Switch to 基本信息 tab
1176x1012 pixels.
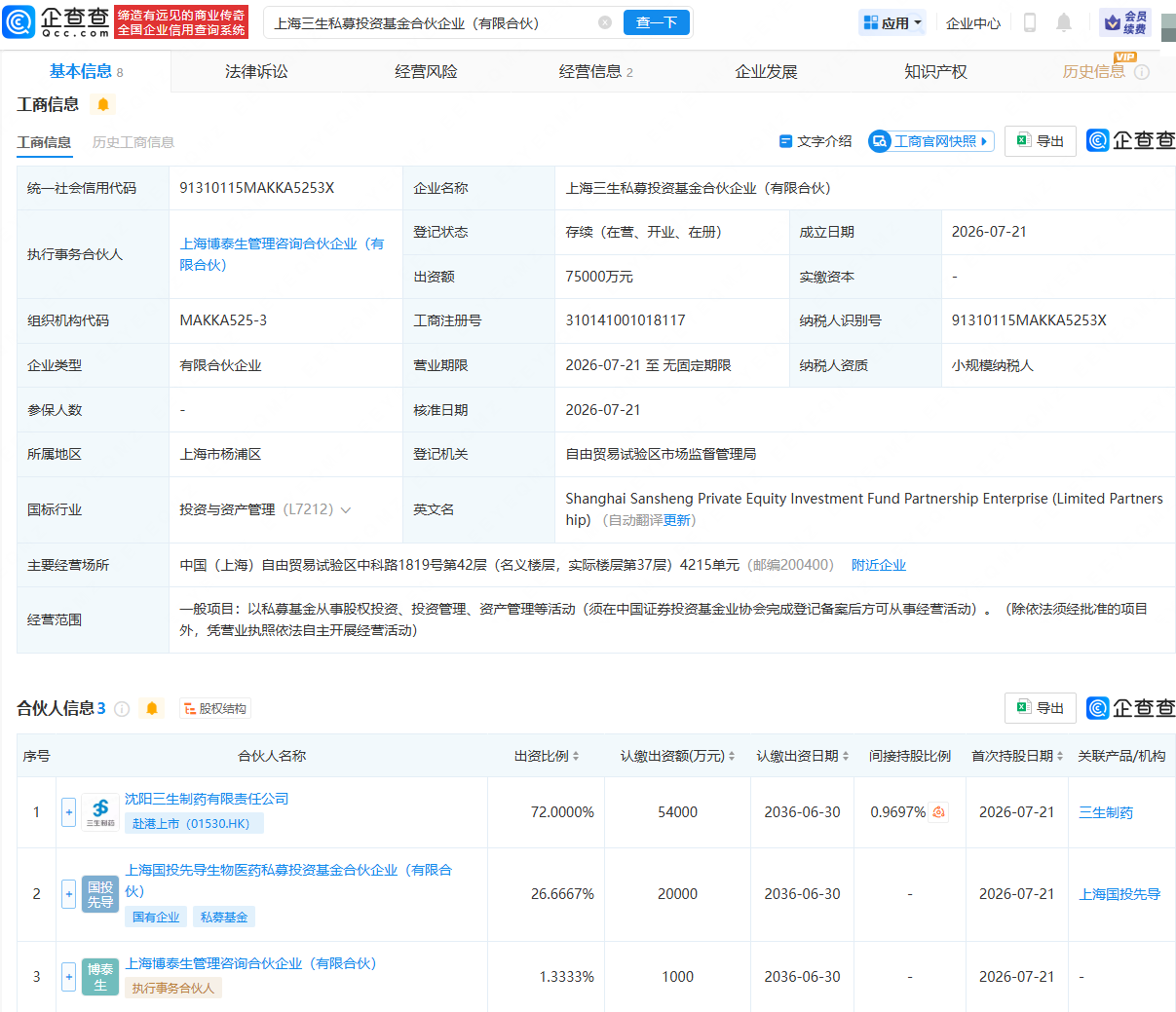click(86, 71)
